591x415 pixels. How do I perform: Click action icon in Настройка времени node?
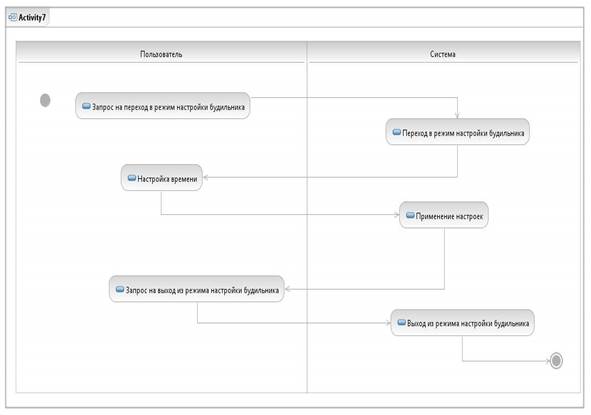point(132,178)
